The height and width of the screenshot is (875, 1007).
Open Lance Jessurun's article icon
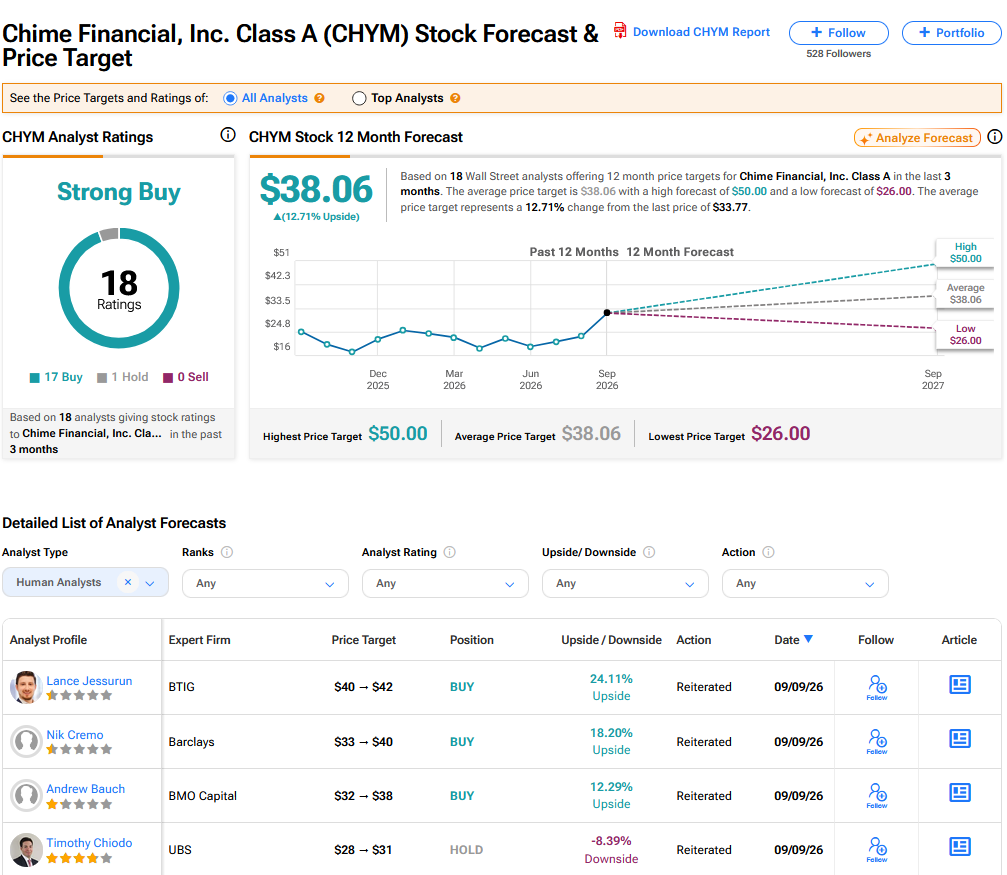[959, 685]
